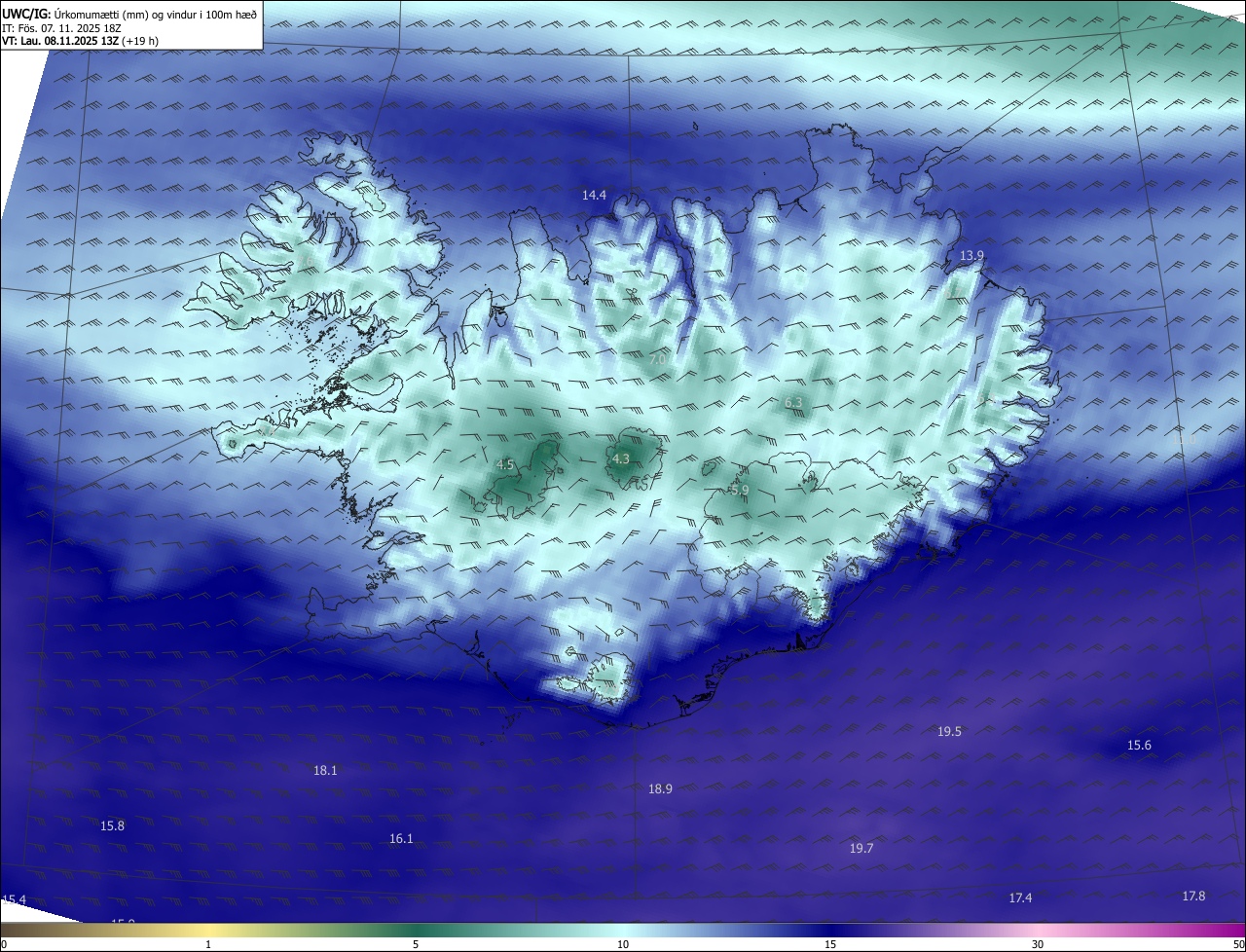This screenshot has height=952, width=1246.
Task: Click the 15.4 value at the bottom left edge
Action: [14, 900]
